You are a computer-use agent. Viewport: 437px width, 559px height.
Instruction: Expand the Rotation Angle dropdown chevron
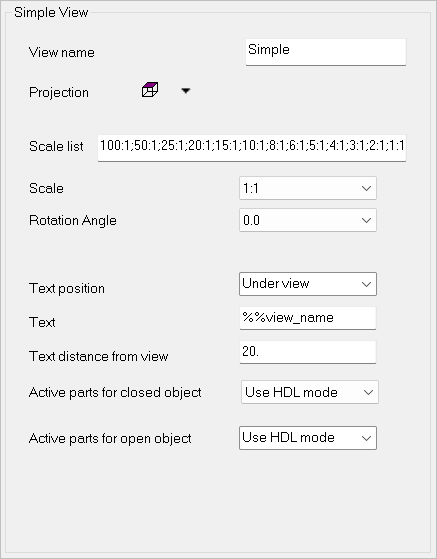click(x=366, y=220)
